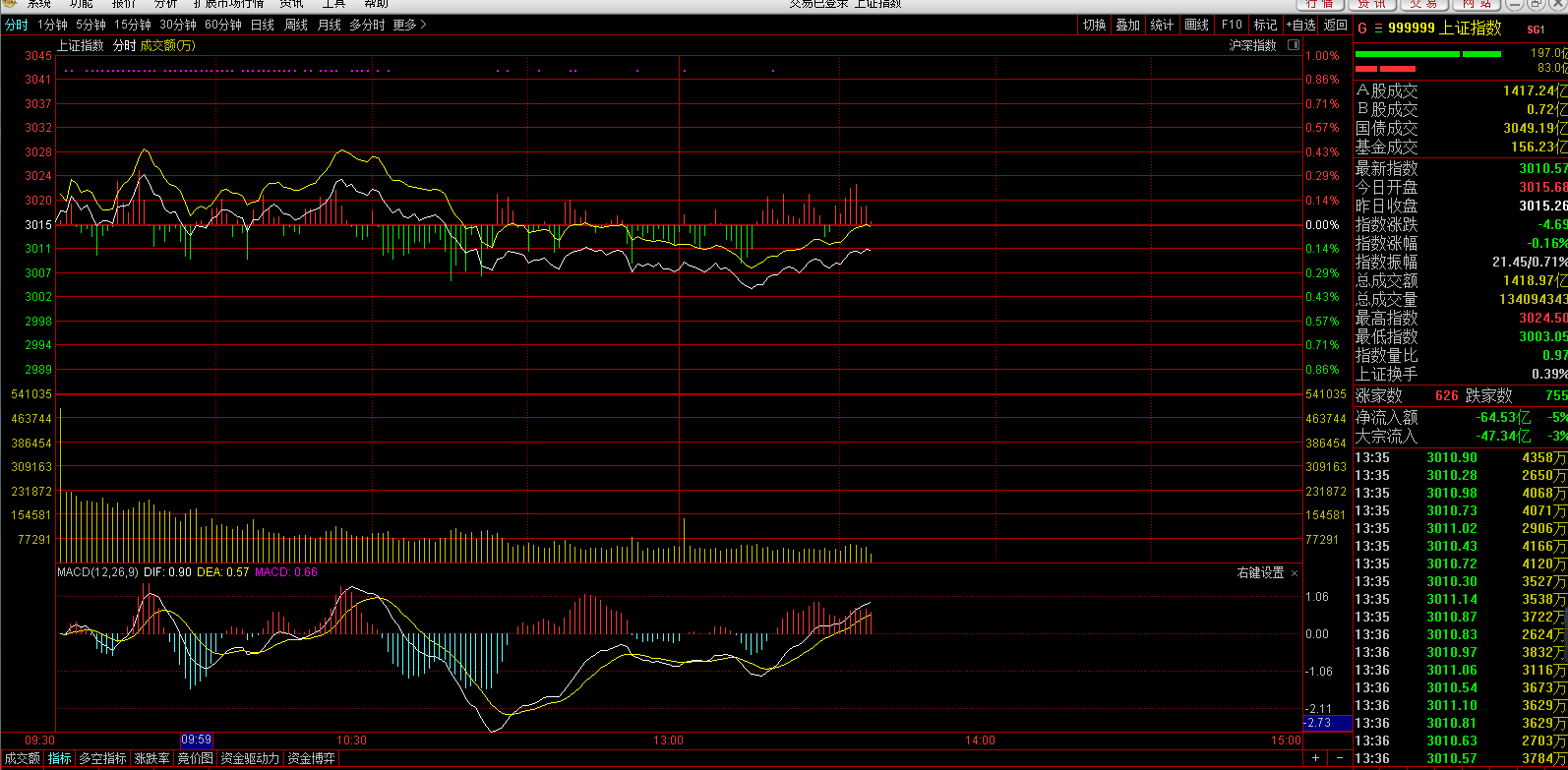Switch to the 月线 monthly chart
Image resolution: width=1568 pixels, height=770 pixels.
[x=330, y=26]
